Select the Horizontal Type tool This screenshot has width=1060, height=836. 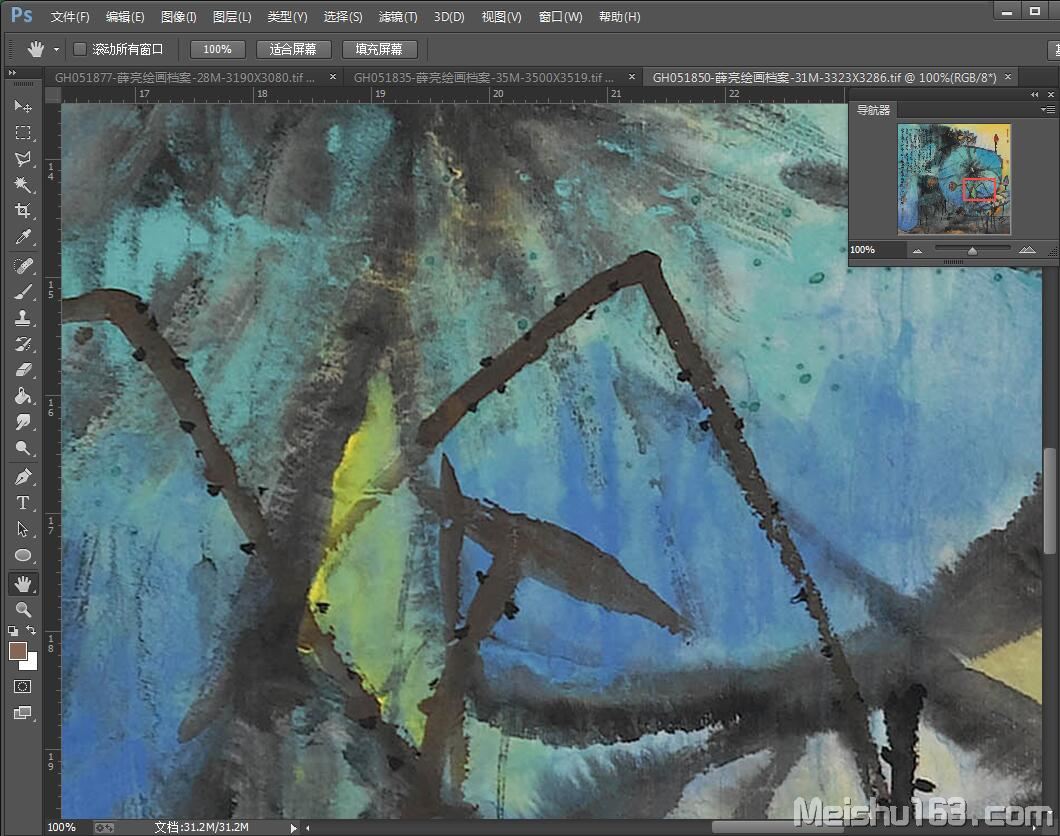click(23, 503)
